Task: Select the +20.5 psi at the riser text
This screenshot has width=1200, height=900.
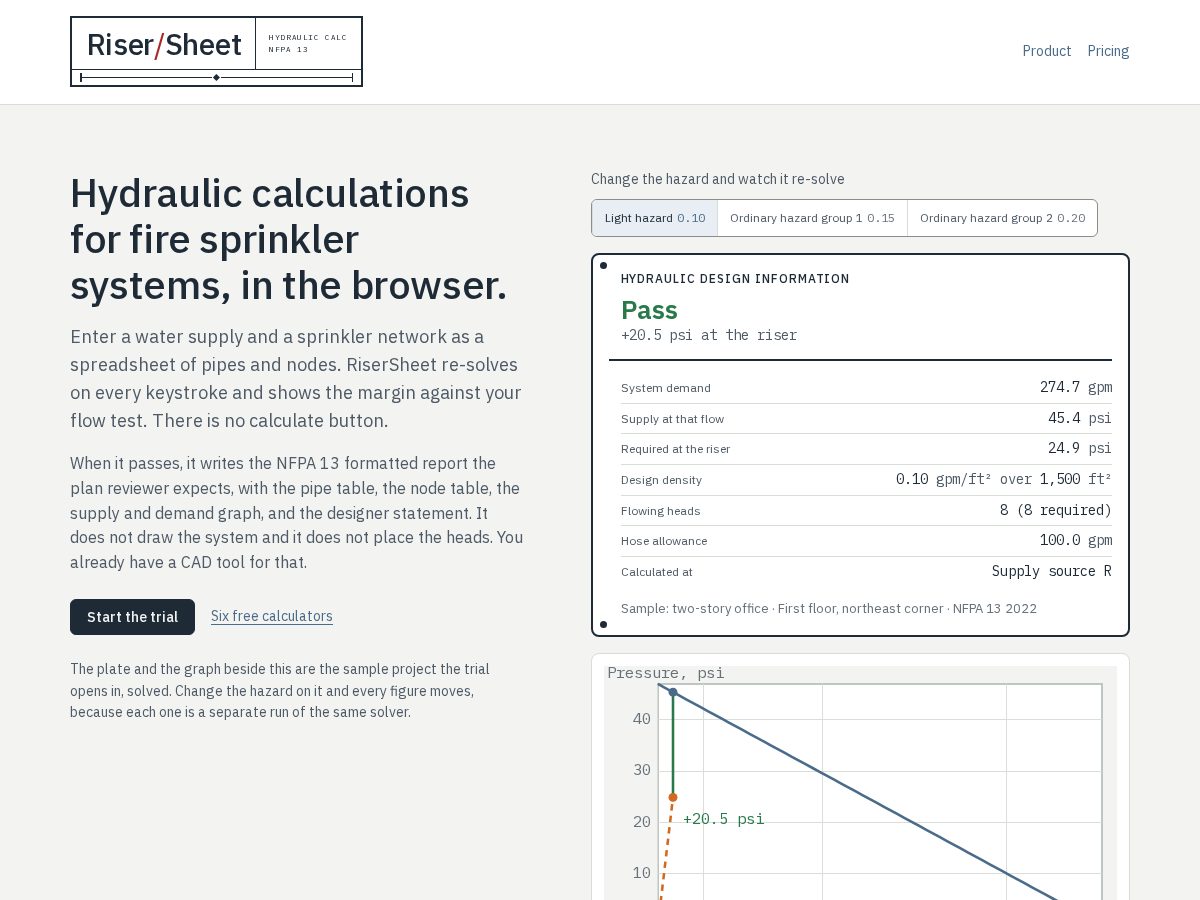Action: click(709, 335)
